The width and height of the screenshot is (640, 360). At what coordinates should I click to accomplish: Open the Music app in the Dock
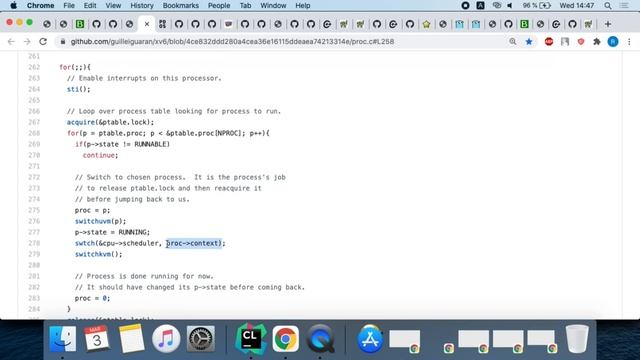pyautogui.click(x=166, y=338)
